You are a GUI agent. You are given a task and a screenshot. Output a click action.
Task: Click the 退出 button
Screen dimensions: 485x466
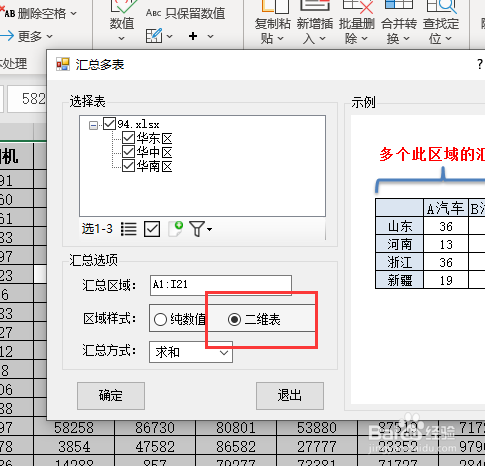point(290,396)
